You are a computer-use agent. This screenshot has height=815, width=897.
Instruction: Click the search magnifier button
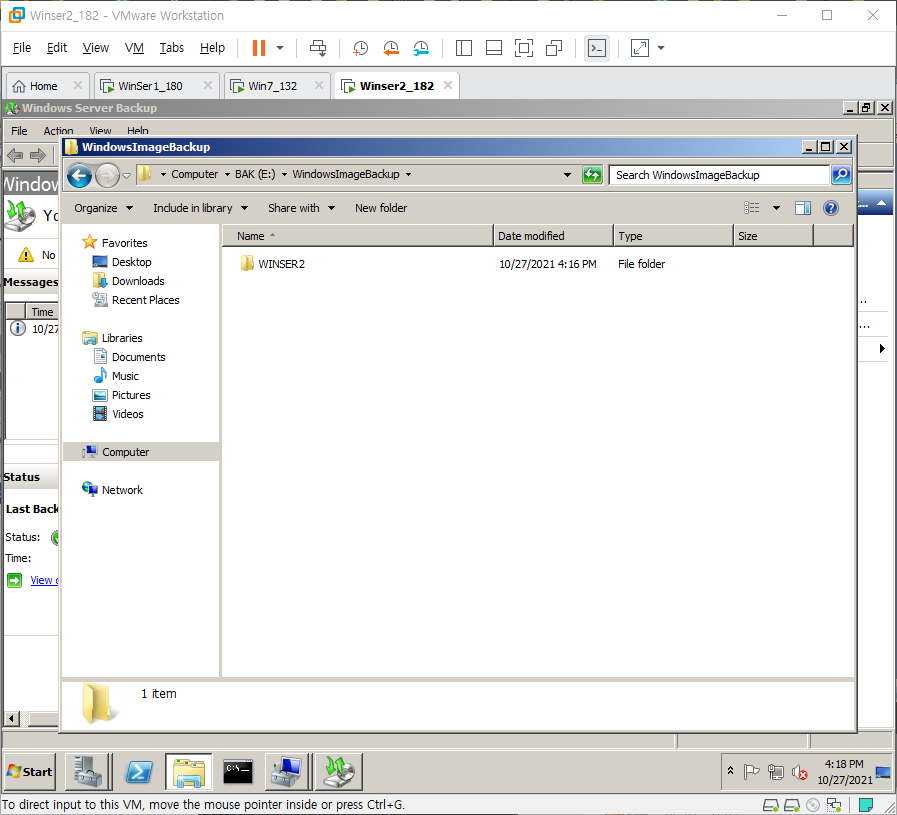pyautogui.click(x=841, y=175)
